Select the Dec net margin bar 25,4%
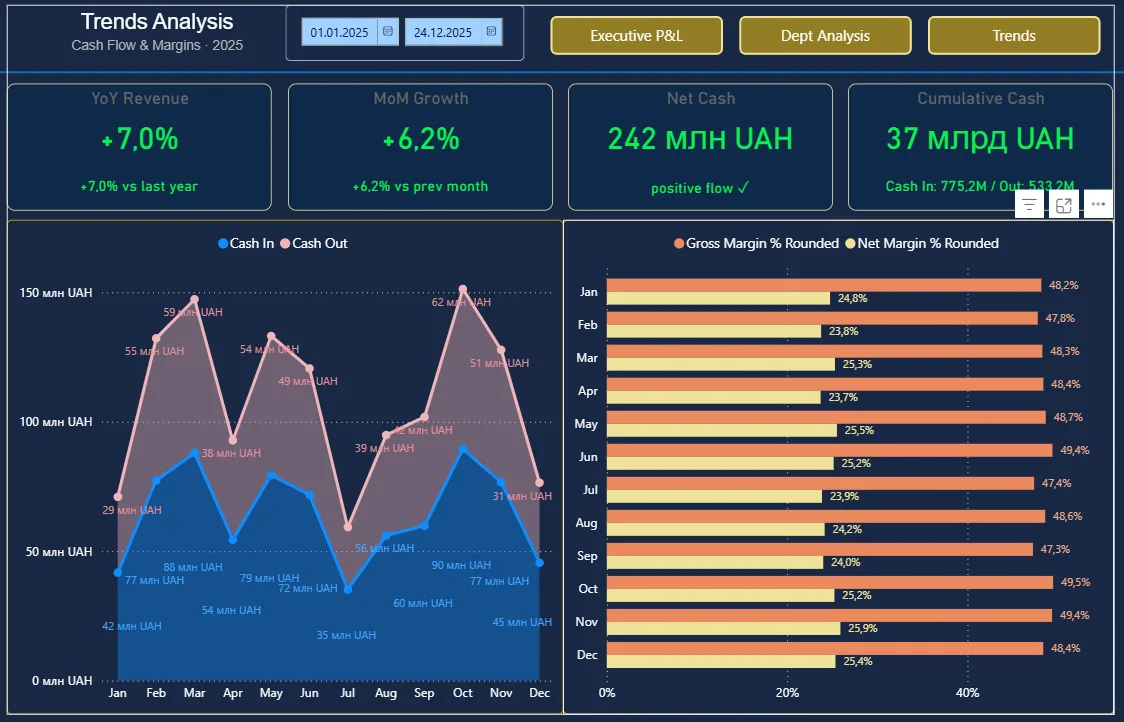The width and height of the screenshot is (1124, 722). tap(721, 661)
